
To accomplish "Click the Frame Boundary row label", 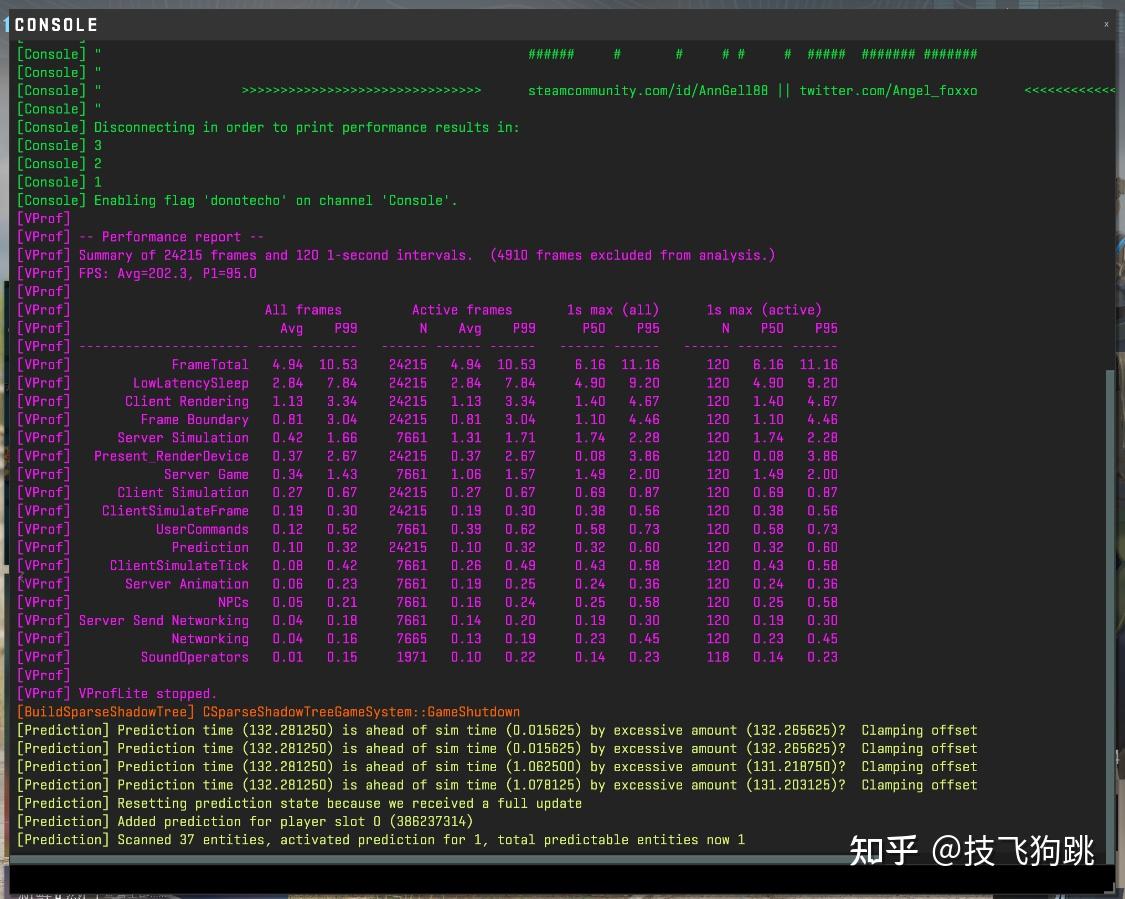I will tap(194, 420).
